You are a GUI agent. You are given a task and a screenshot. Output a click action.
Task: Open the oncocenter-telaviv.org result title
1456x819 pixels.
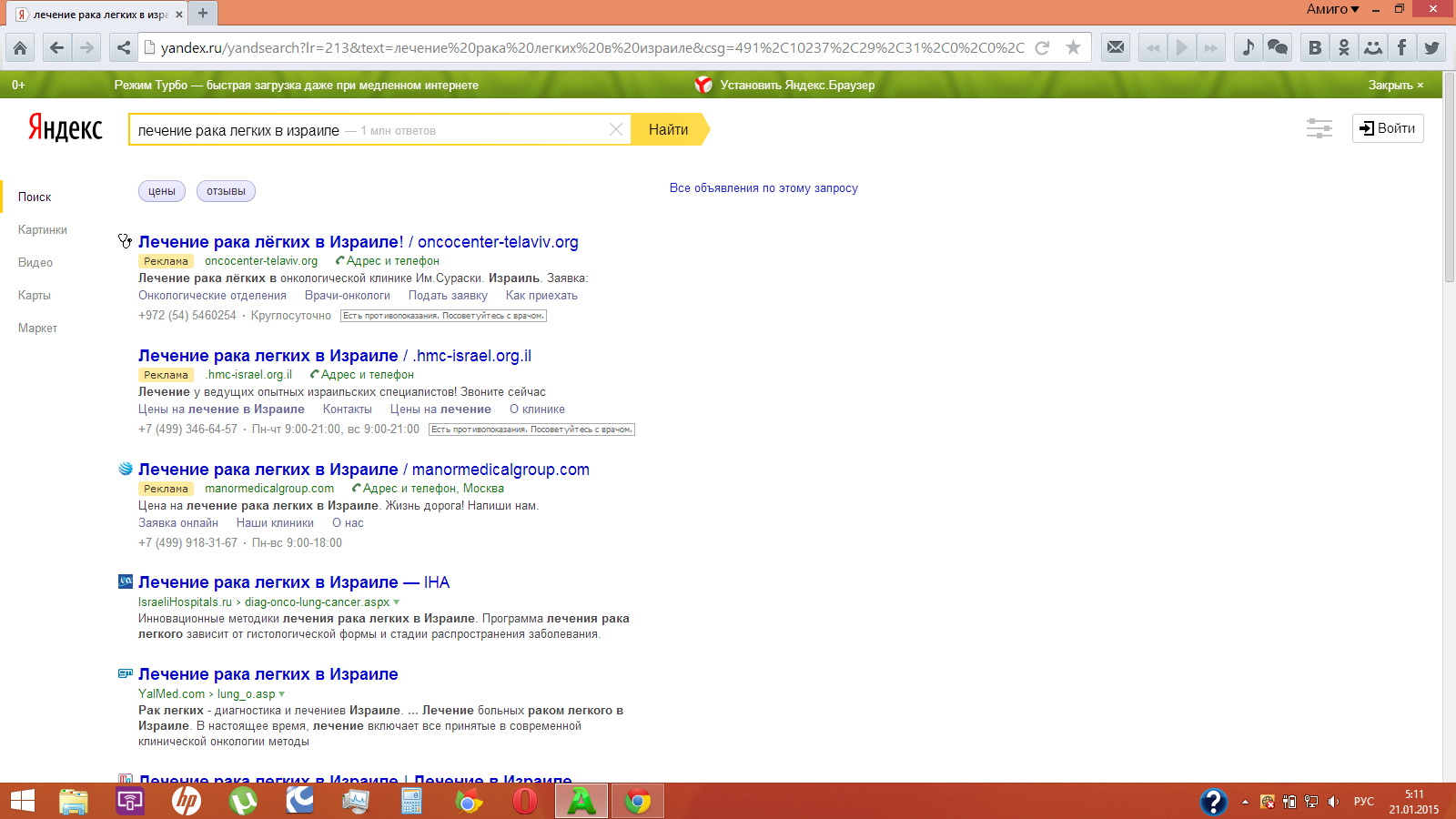point(359,242)
